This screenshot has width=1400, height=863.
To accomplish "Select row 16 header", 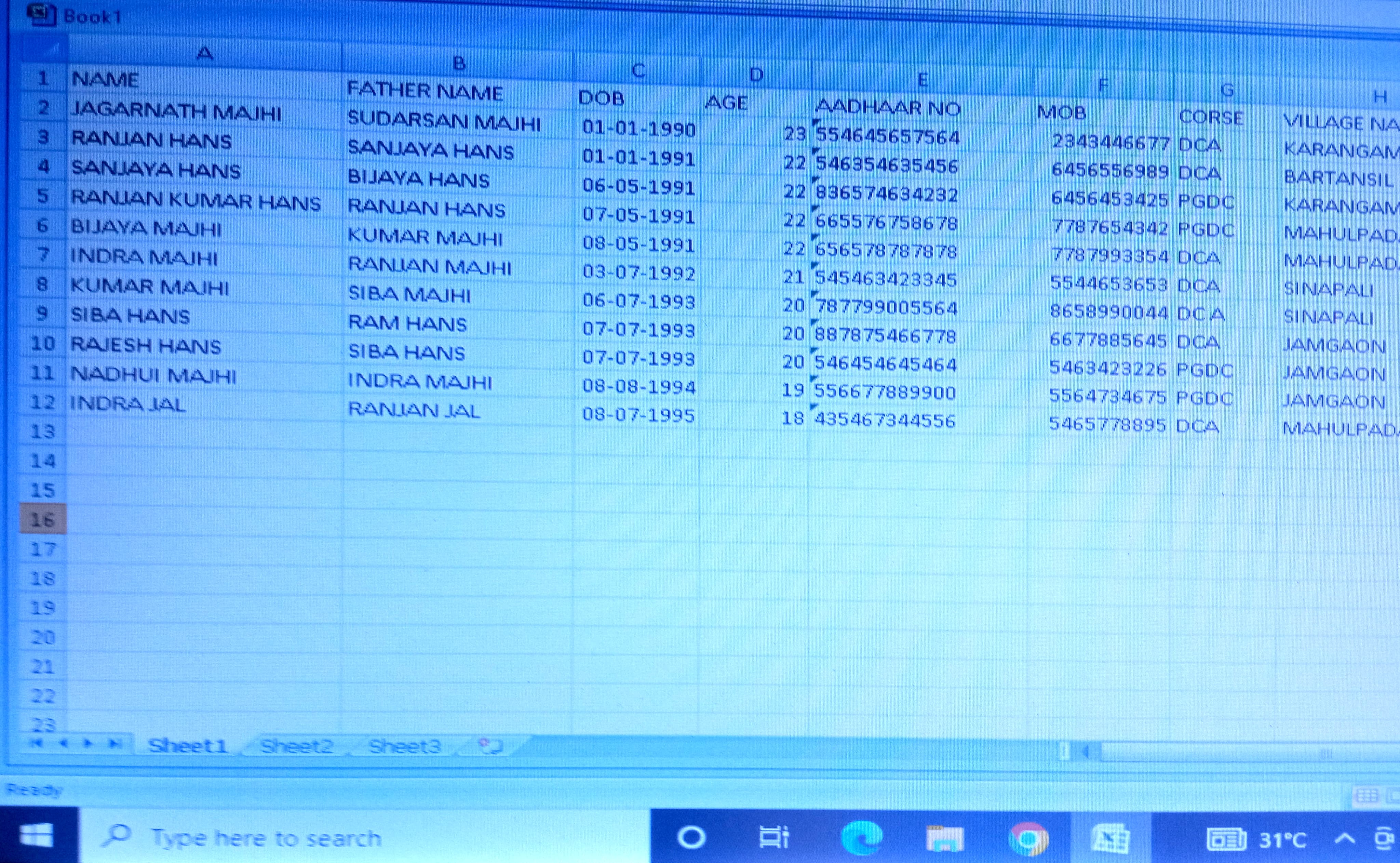I will (43, 519).
